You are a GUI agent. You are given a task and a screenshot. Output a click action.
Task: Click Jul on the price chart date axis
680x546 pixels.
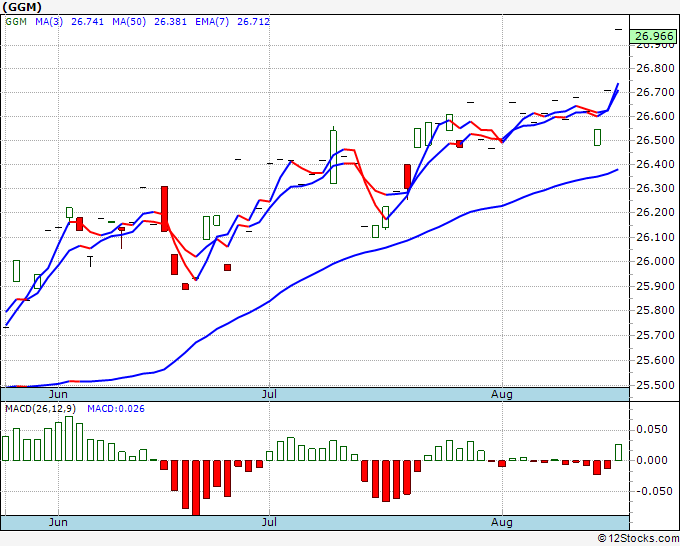point(269,394)
